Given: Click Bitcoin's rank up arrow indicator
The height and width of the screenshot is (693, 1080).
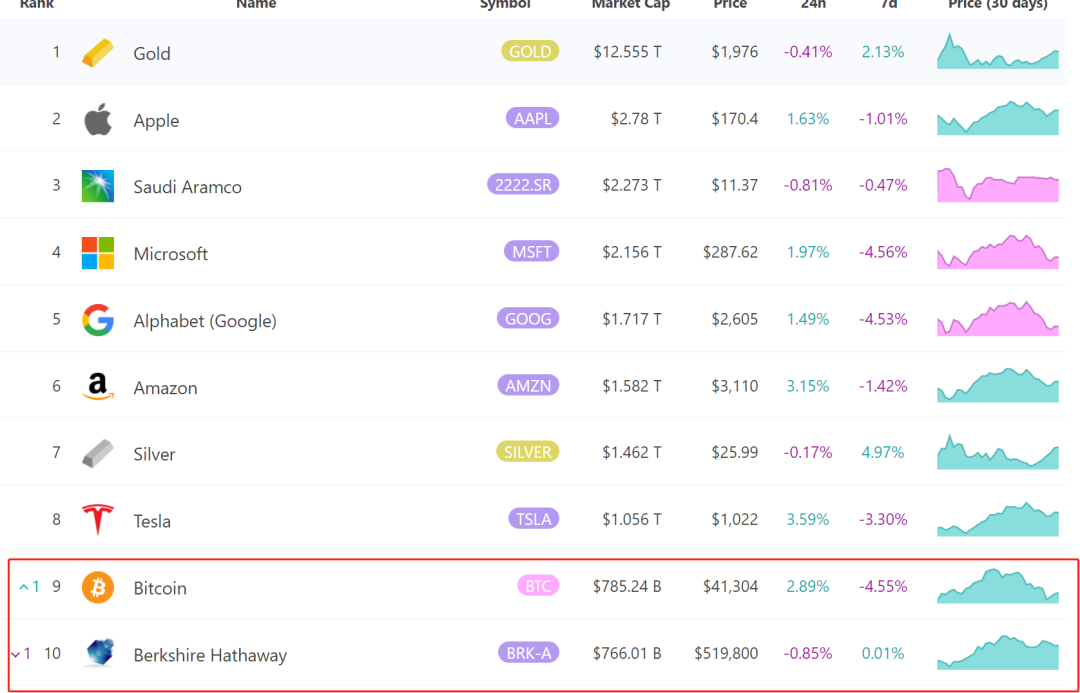Looking at the screenshot, I should (24, 587).
